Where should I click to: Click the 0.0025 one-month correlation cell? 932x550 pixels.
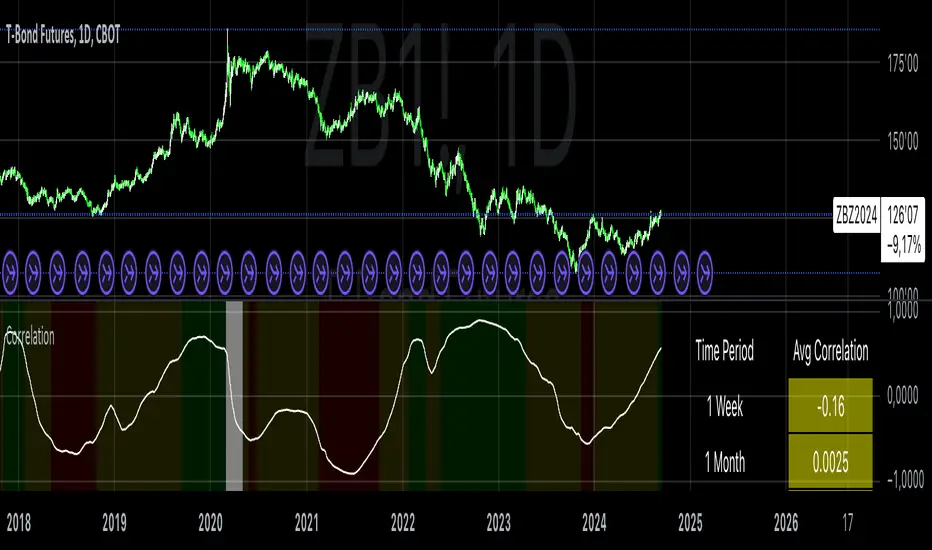point(830,461)
